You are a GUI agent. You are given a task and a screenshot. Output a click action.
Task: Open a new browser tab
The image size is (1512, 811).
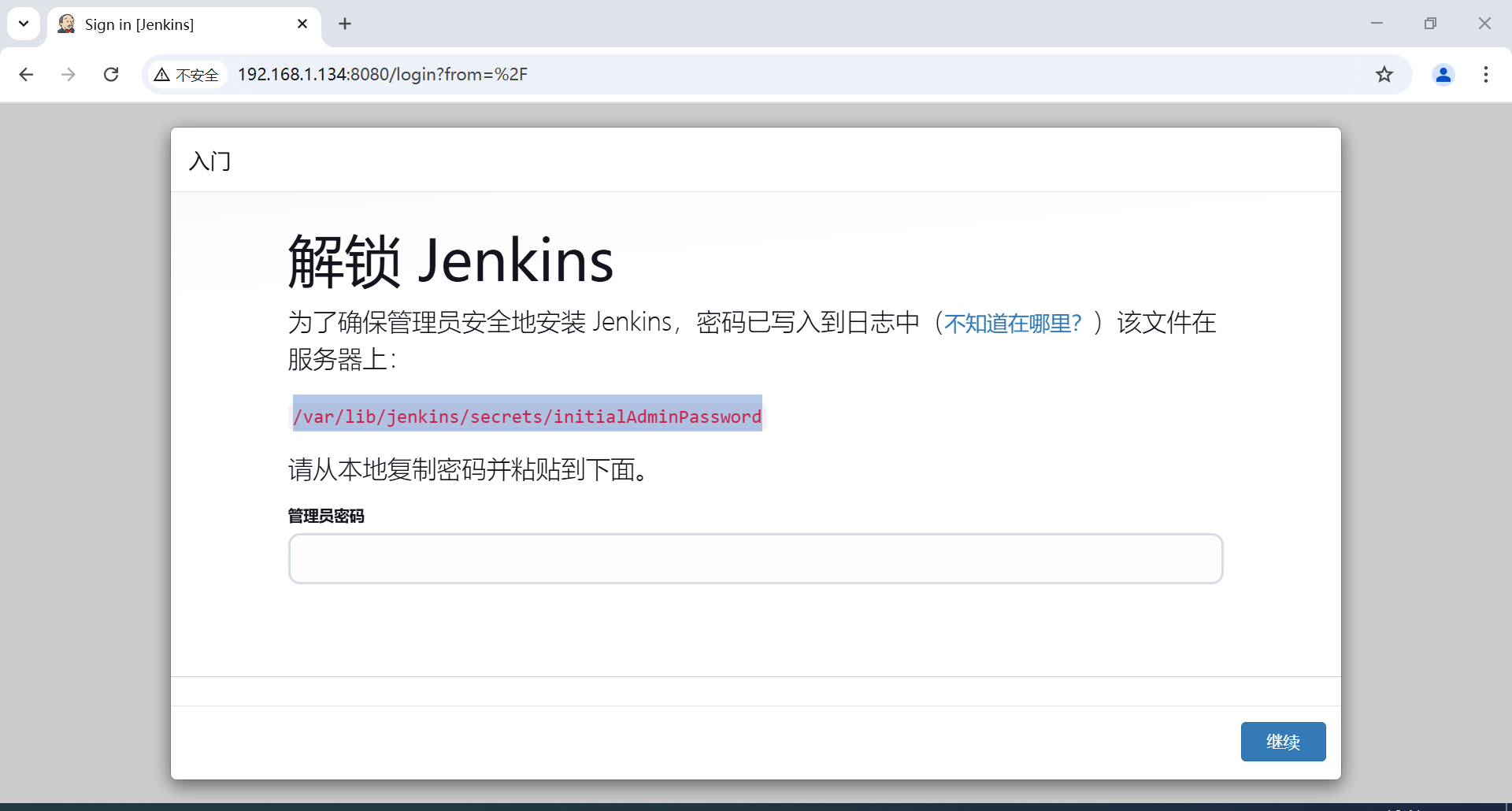[x=345, y=24]
